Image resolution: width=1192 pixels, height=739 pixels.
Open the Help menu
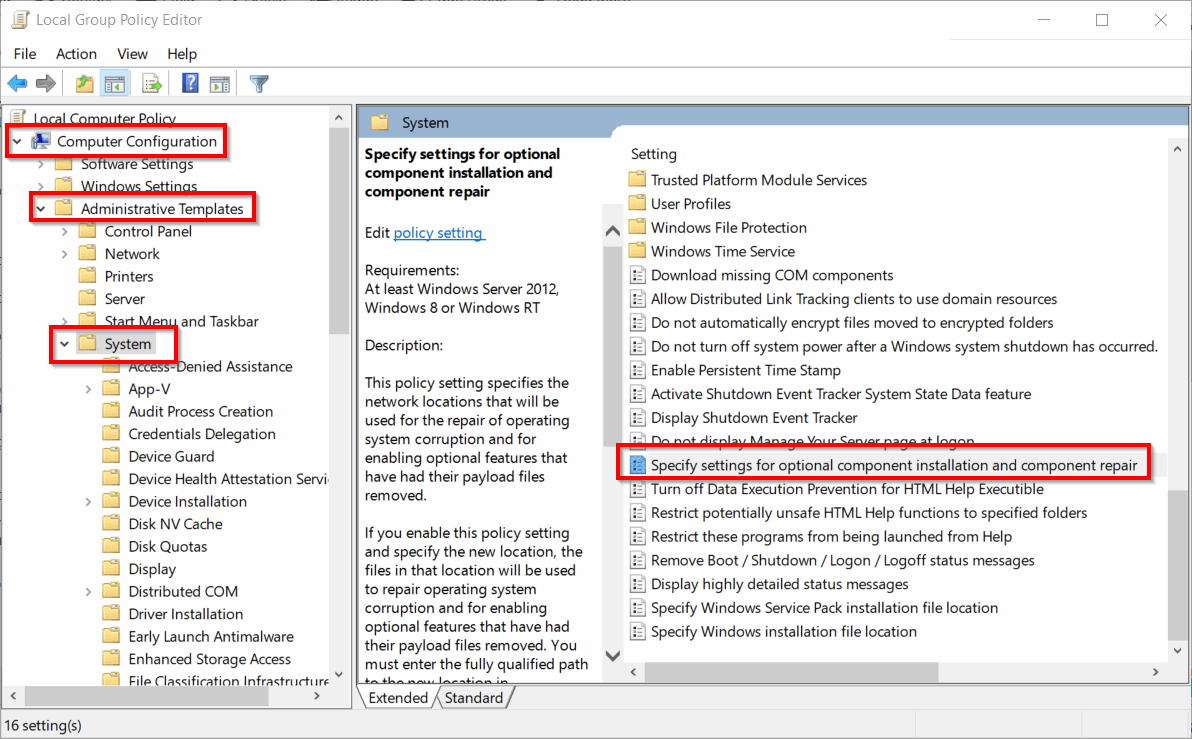[x=182, y=54]
